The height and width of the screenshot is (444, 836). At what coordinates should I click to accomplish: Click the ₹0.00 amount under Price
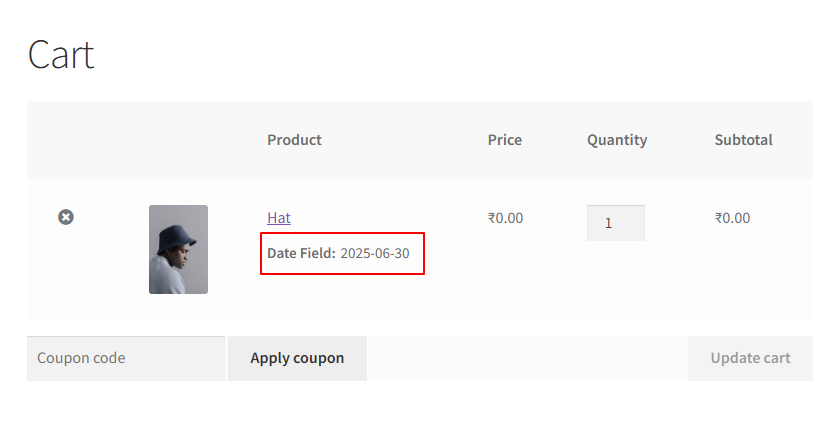505,218
